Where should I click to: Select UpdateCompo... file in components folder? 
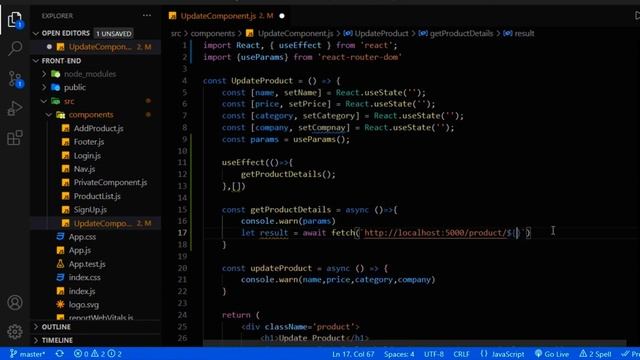click(x=103, y=223)
